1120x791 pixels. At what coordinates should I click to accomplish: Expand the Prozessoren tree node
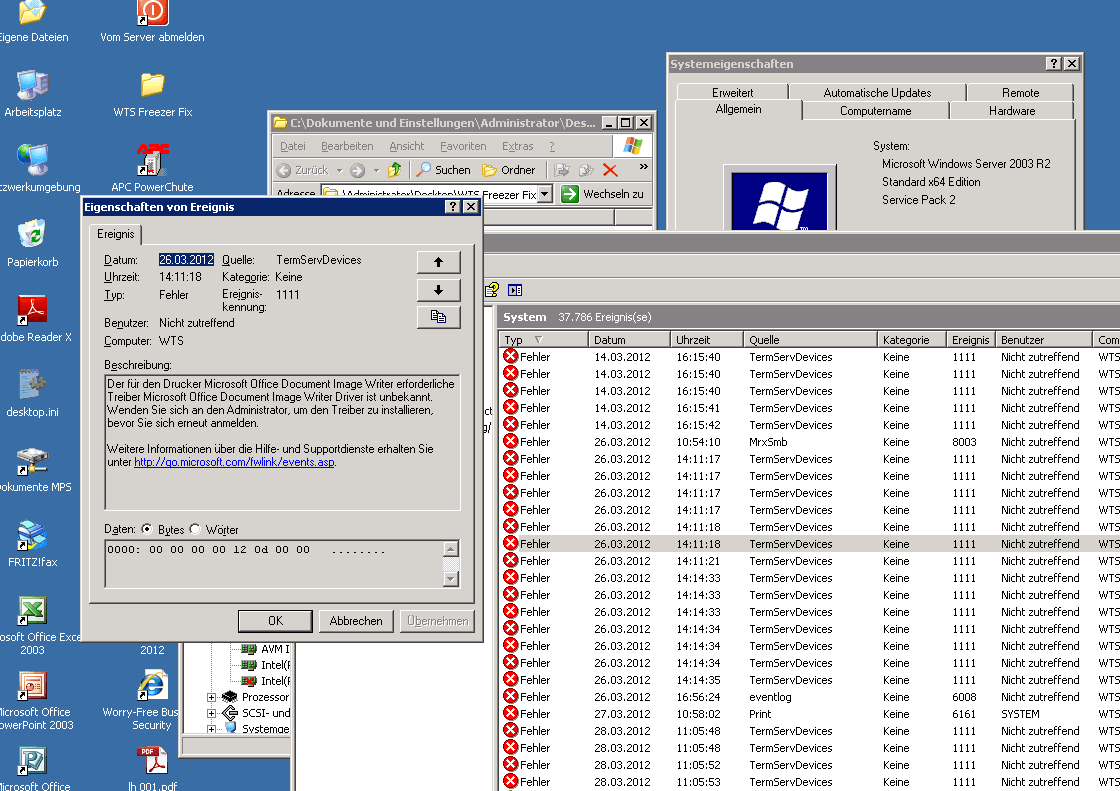point(211,697)
